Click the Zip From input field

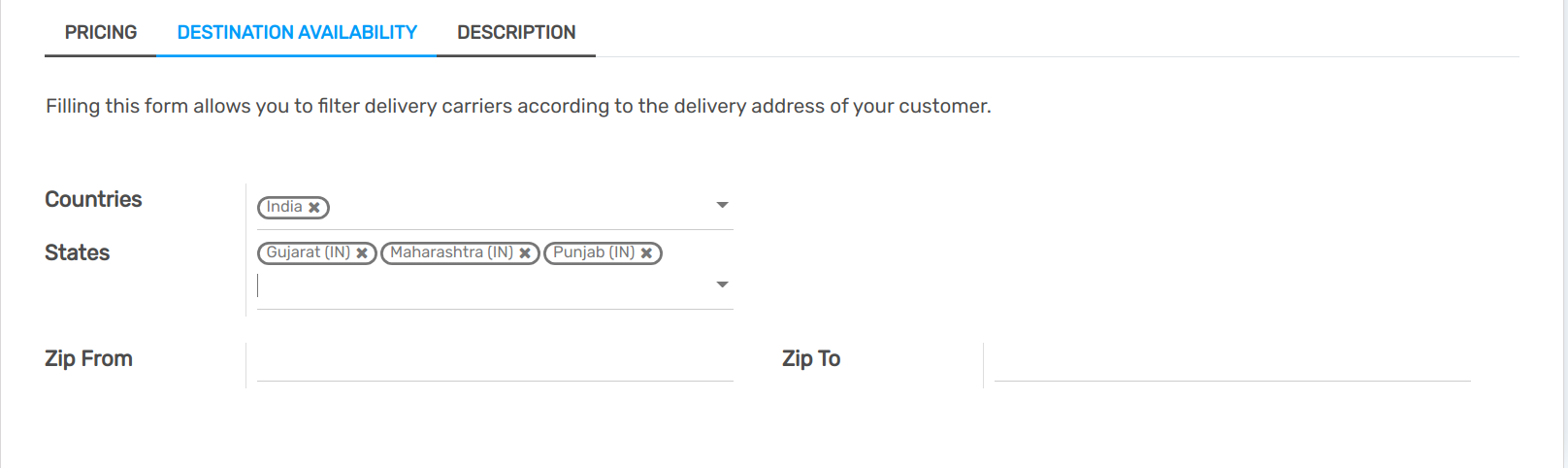coord(495,363)
